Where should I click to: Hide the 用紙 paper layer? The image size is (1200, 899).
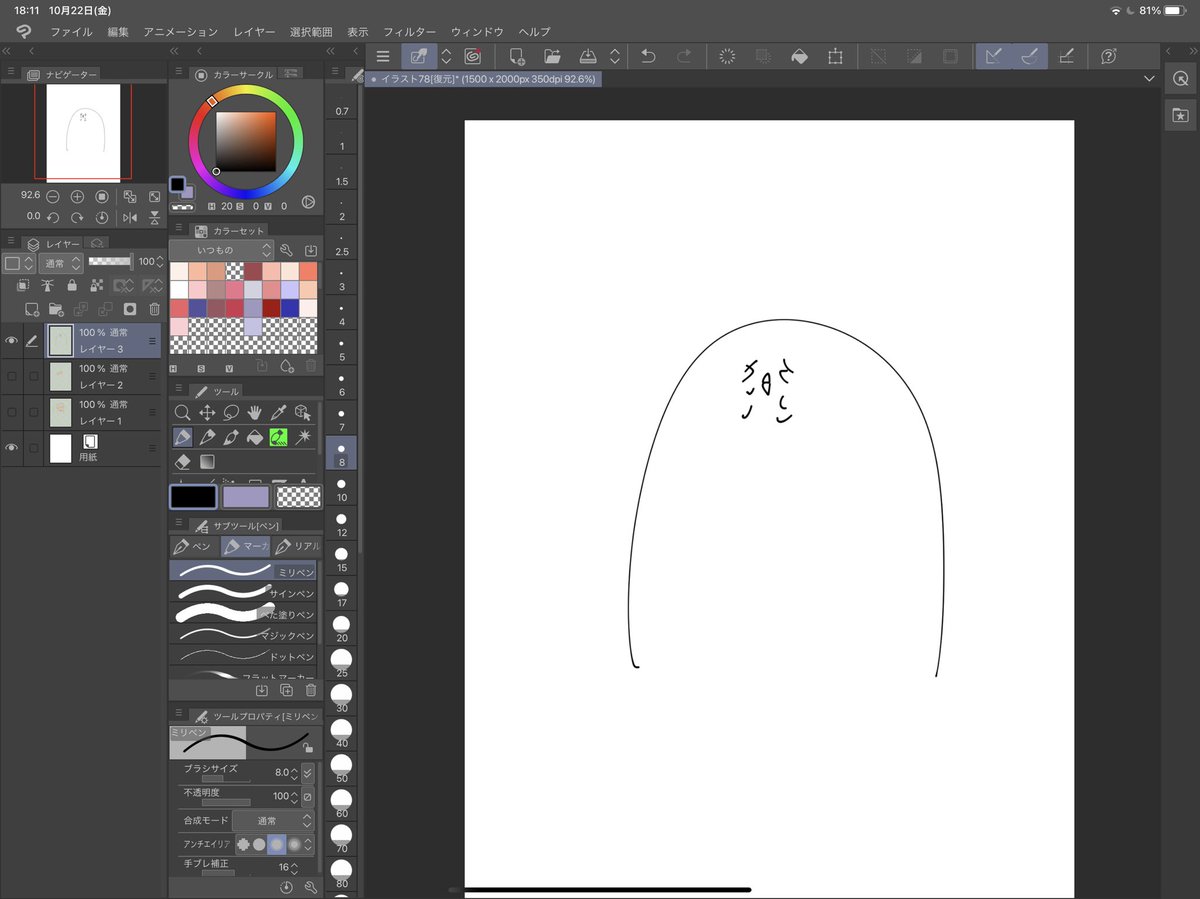(12, 448)
